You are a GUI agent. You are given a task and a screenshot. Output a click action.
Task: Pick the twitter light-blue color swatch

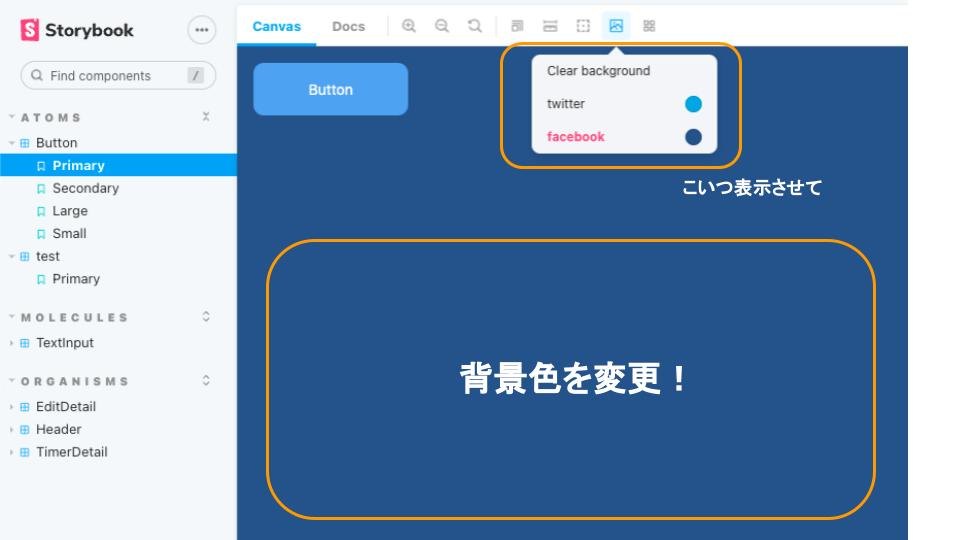point(693,104)
